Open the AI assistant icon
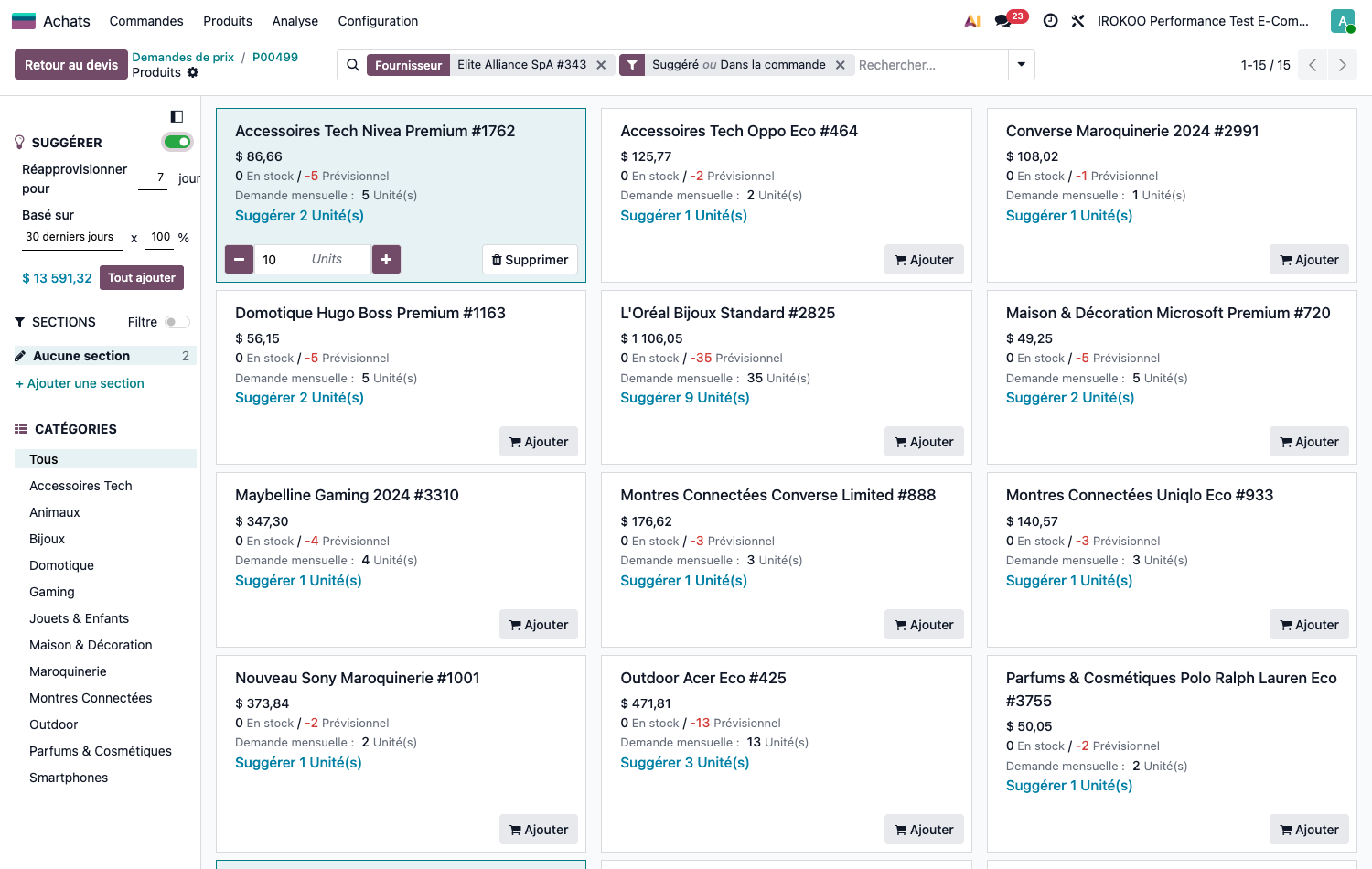1372x869 pixels. pos(972,21)
